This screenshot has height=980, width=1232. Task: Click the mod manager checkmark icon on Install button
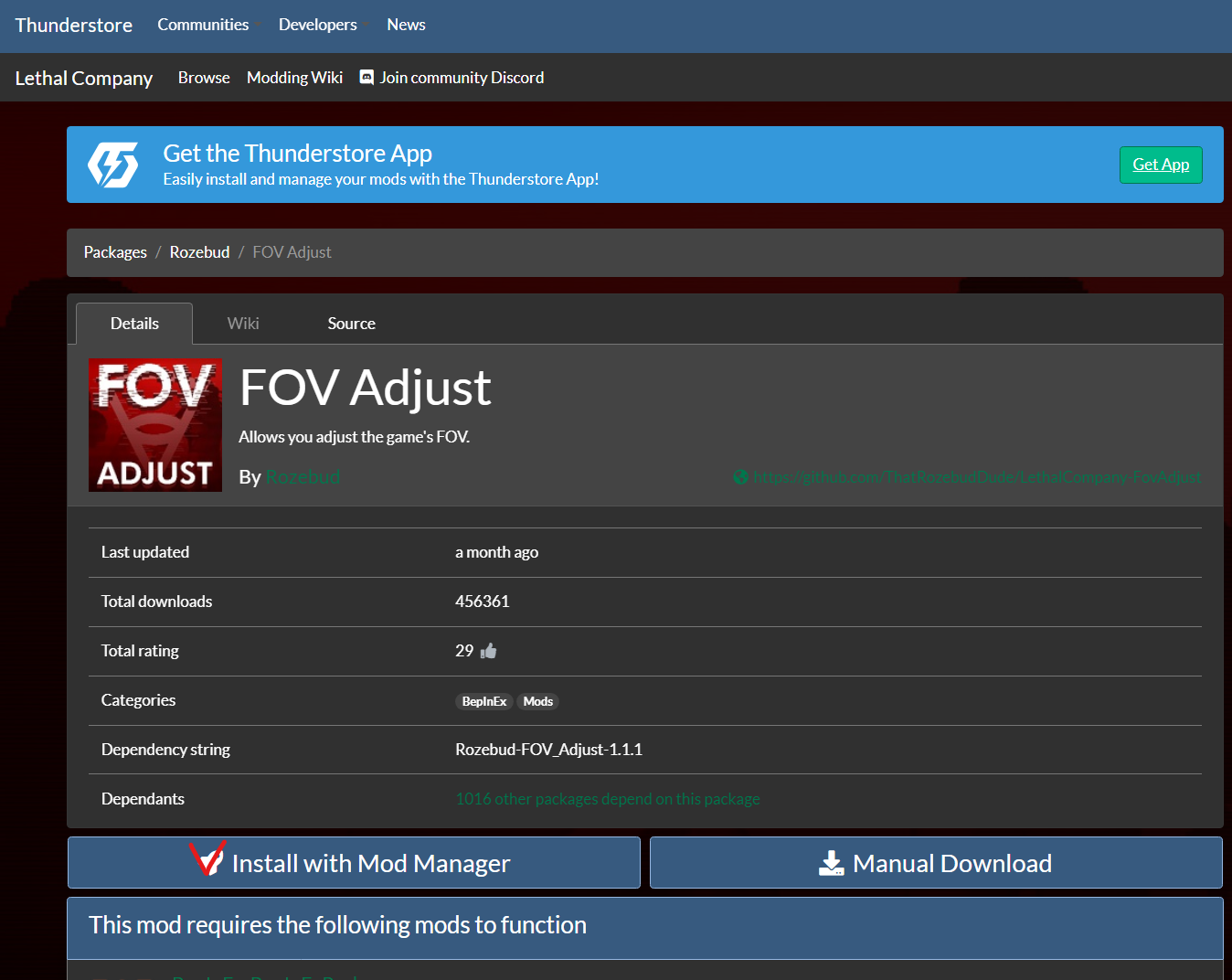click(207, 858)
